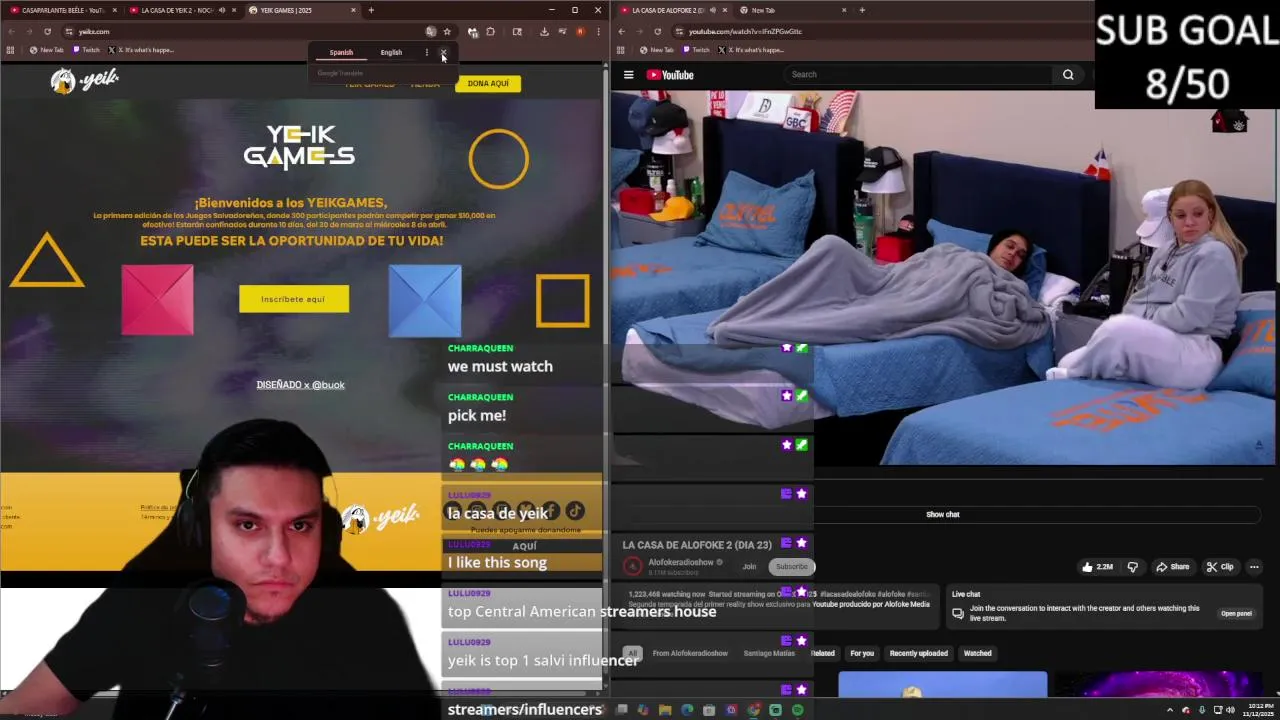1280x720 pixels.
Task: Click the Google Translate icon in address bar
Action: pyautogui.click(x=431, y=31)
